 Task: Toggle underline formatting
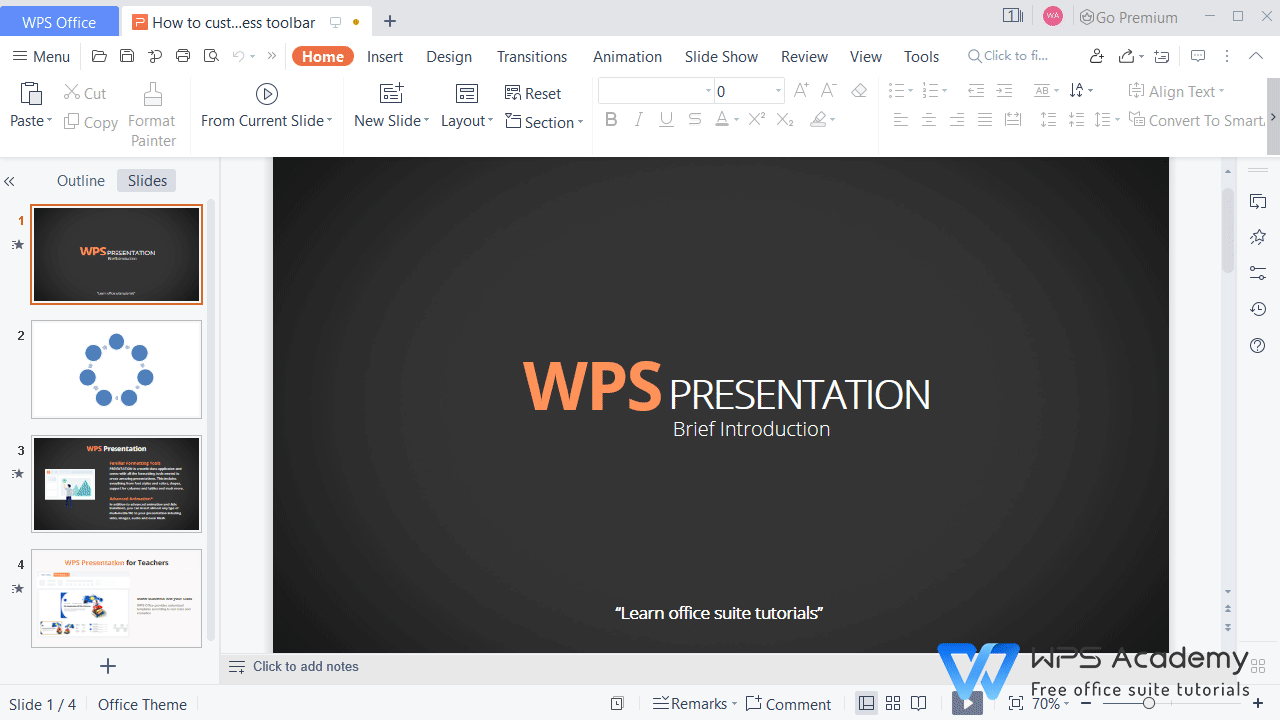pos(666,119)
